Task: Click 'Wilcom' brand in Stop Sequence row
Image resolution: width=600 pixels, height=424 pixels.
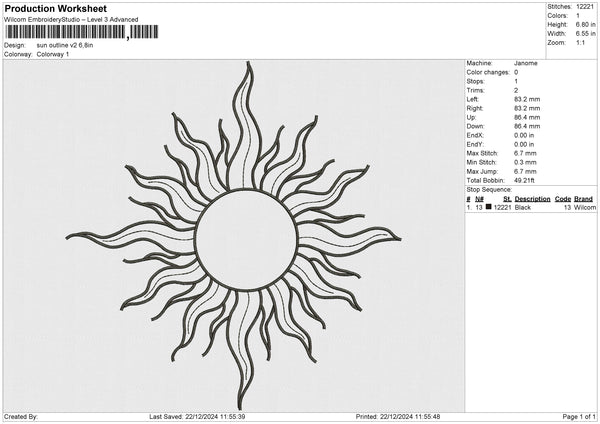Action: point(585,207)
